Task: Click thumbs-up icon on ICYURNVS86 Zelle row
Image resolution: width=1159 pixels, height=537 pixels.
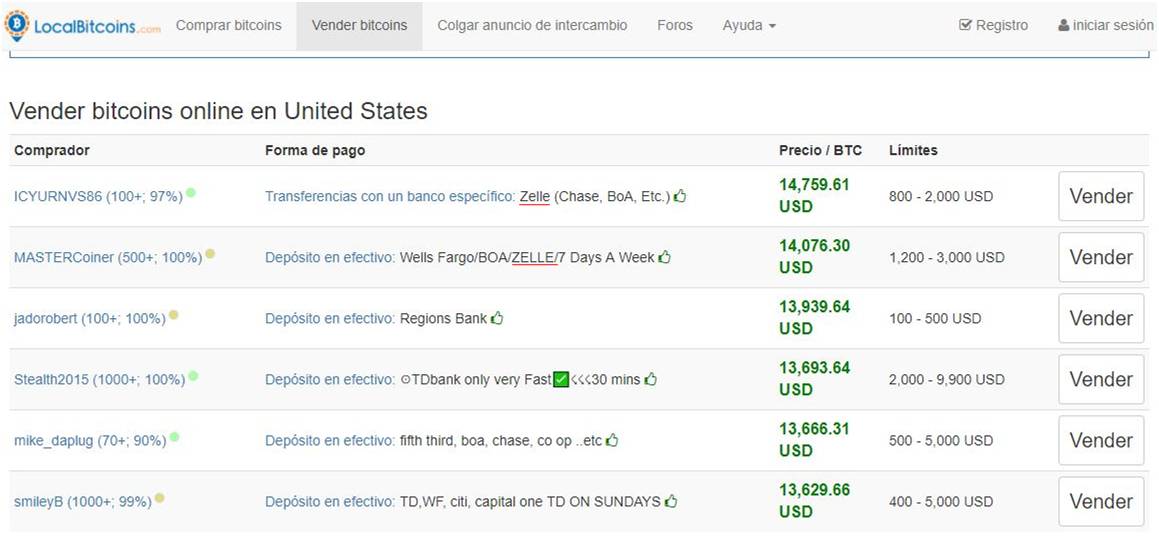Action: click(x=680, y=196)
